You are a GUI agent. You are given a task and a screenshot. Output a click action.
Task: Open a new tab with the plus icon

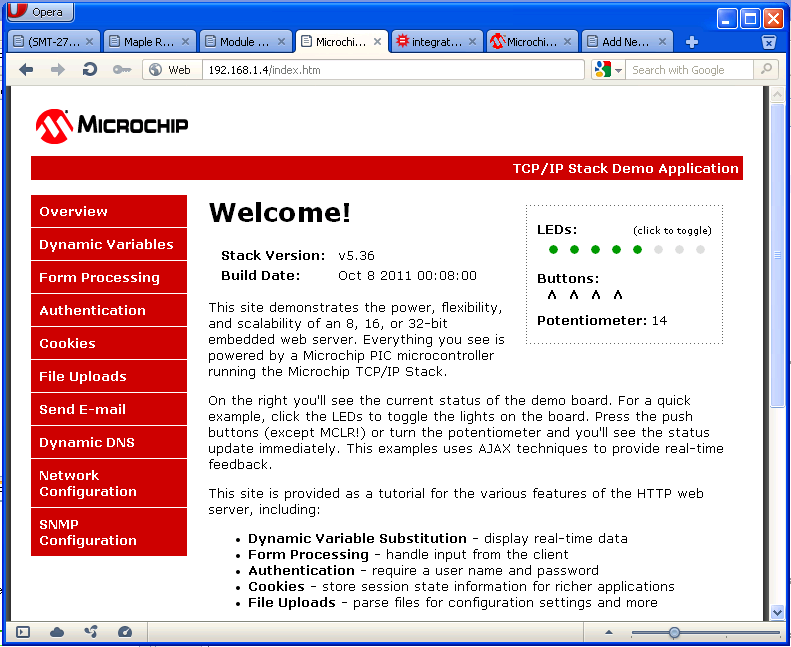pos(692,42)
